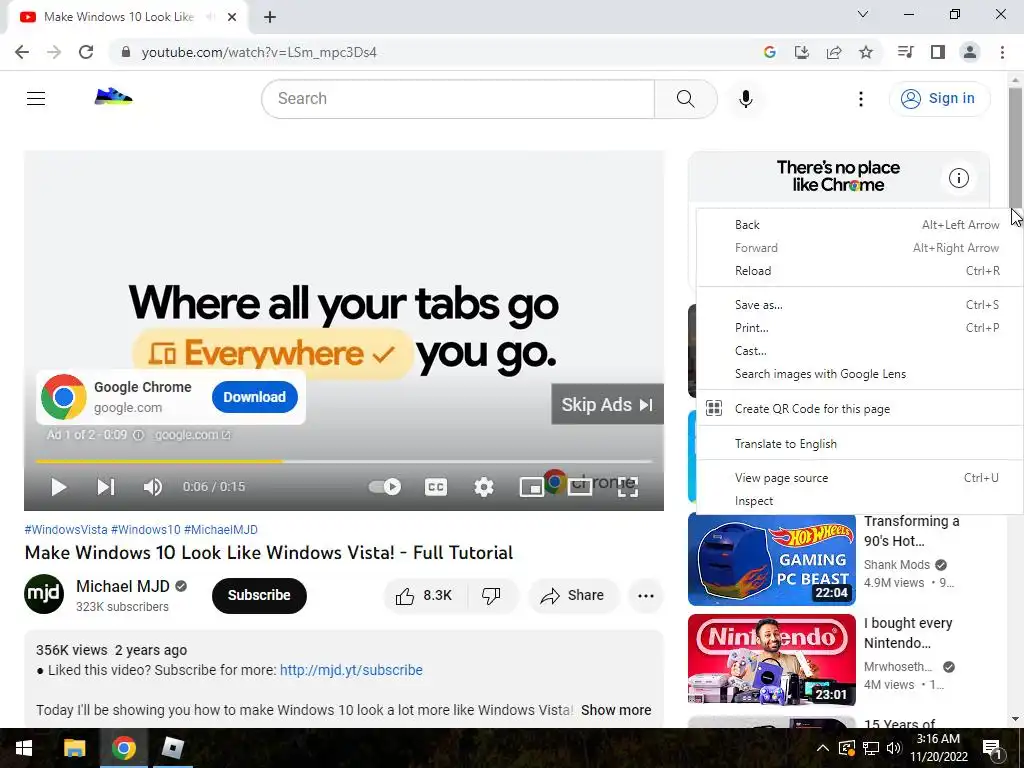
Task: Click the Sign in button
Action: click(x=939, y=99)
